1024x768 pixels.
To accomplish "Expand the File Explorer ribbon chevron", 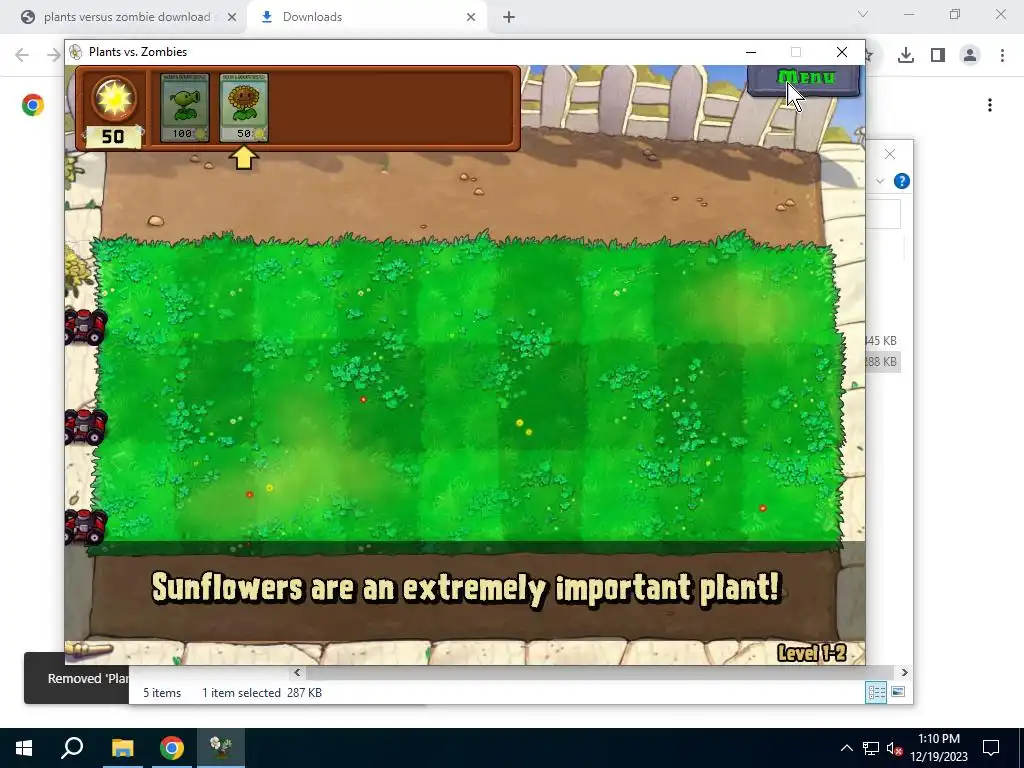I will 880,181.
